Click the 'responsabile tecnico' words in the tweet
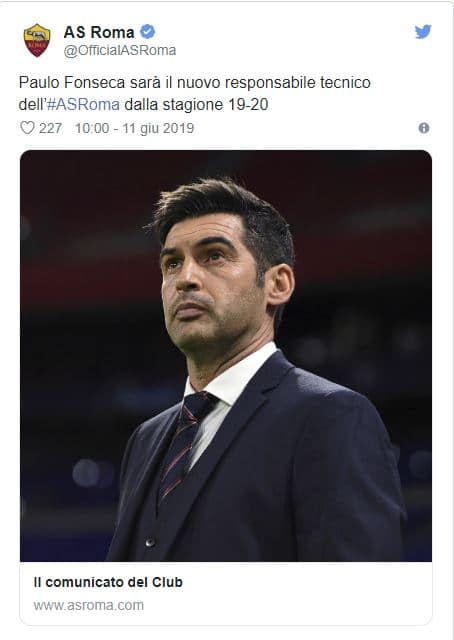The width and height of the screenshot is (454, 640). click(298, 82)
